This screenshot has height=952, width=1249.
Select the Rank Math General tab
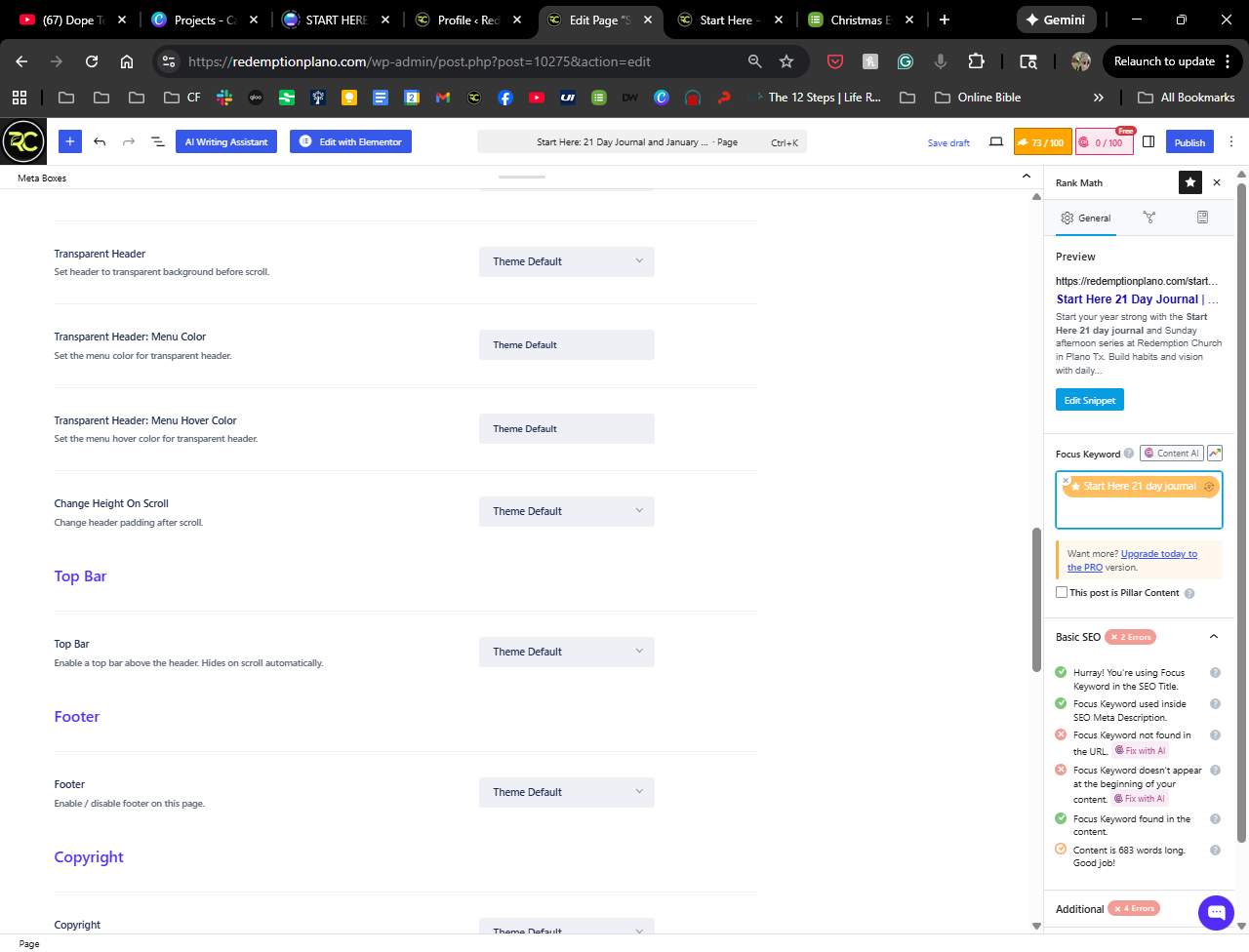click(x=1086, y=218)
